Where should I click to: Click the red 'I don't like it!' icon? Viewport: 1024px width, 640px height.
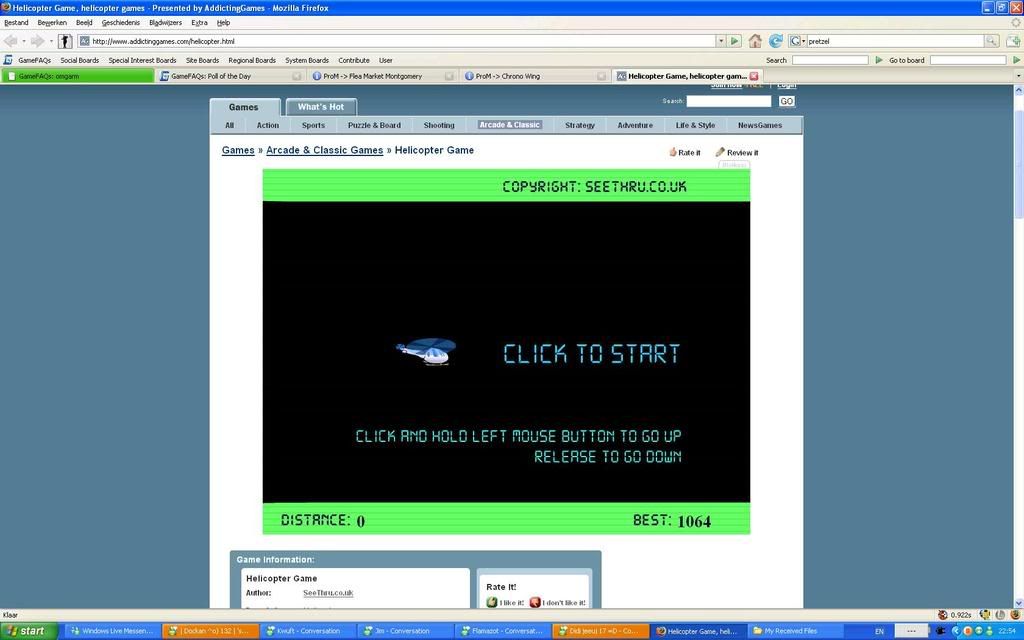[x=535, y=602]
